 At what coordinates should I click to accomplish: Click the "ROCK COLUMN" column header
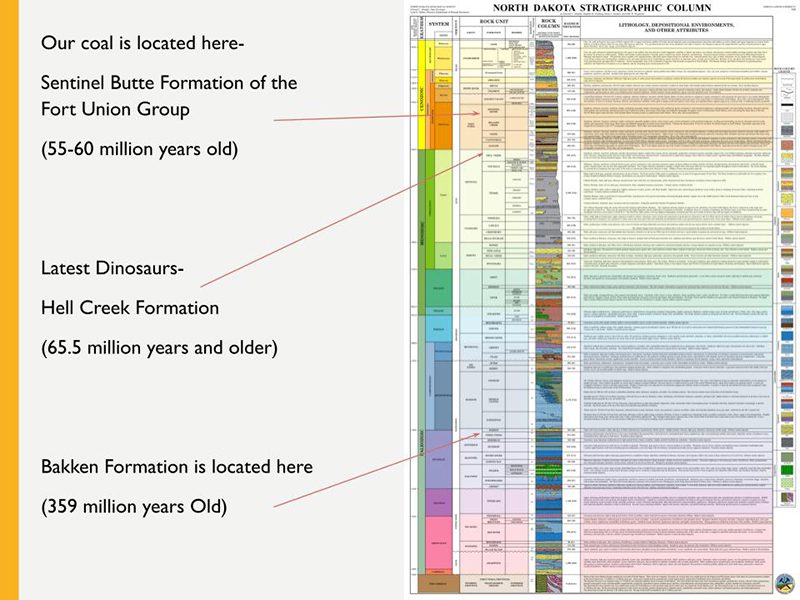point(549,23)
